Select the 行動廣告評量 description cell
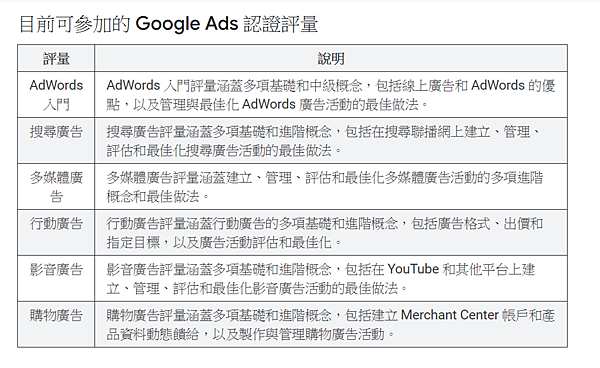600x368 pixels. tap(331, 233)
